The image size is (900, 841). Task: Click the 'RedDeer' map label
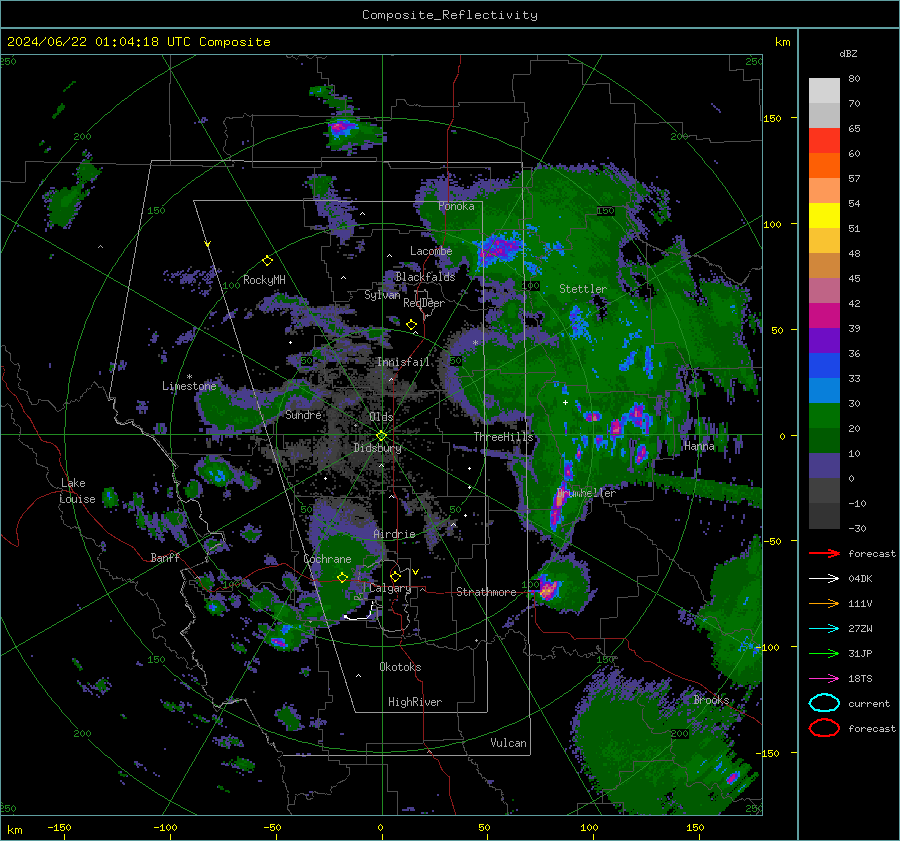(424, 303)
